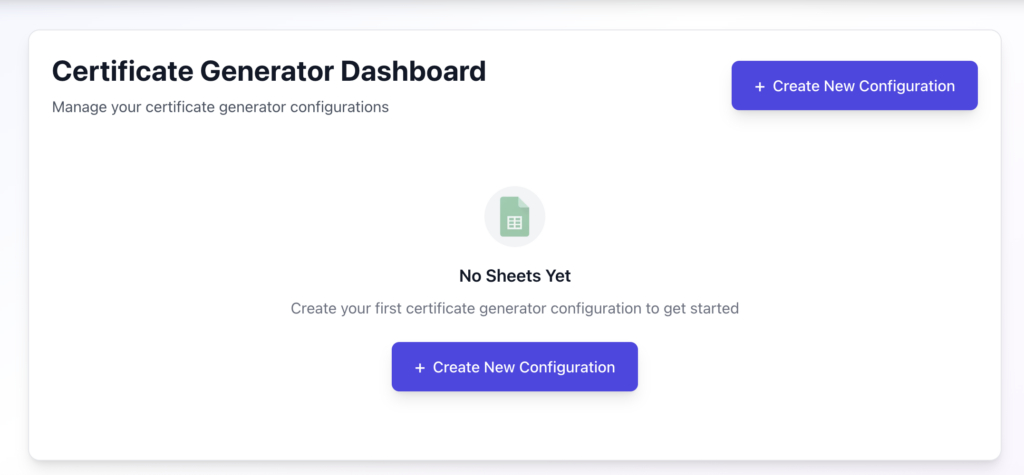Screen dimensions: 1024x475
Task: Click the gray circle around the sheet icon
Action: (x=494, y=201)
